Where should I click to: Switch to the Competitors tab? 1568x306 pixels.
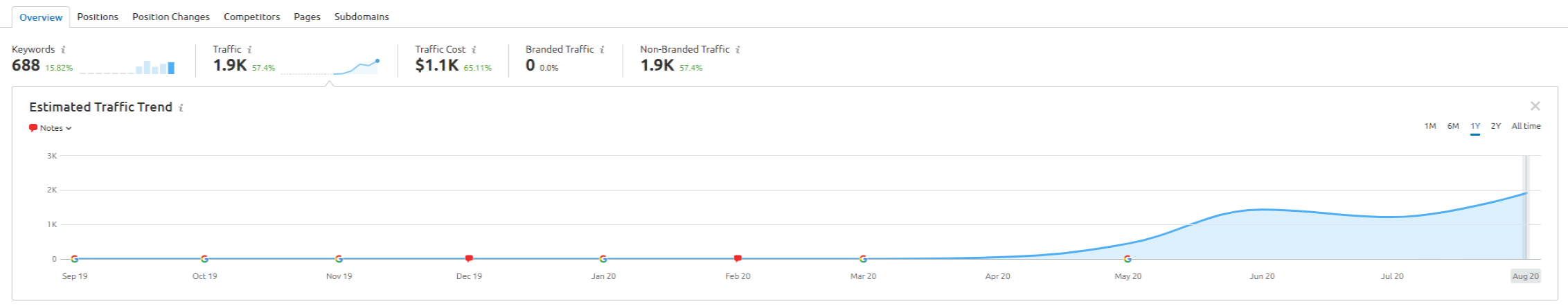[x=252, y=17]
